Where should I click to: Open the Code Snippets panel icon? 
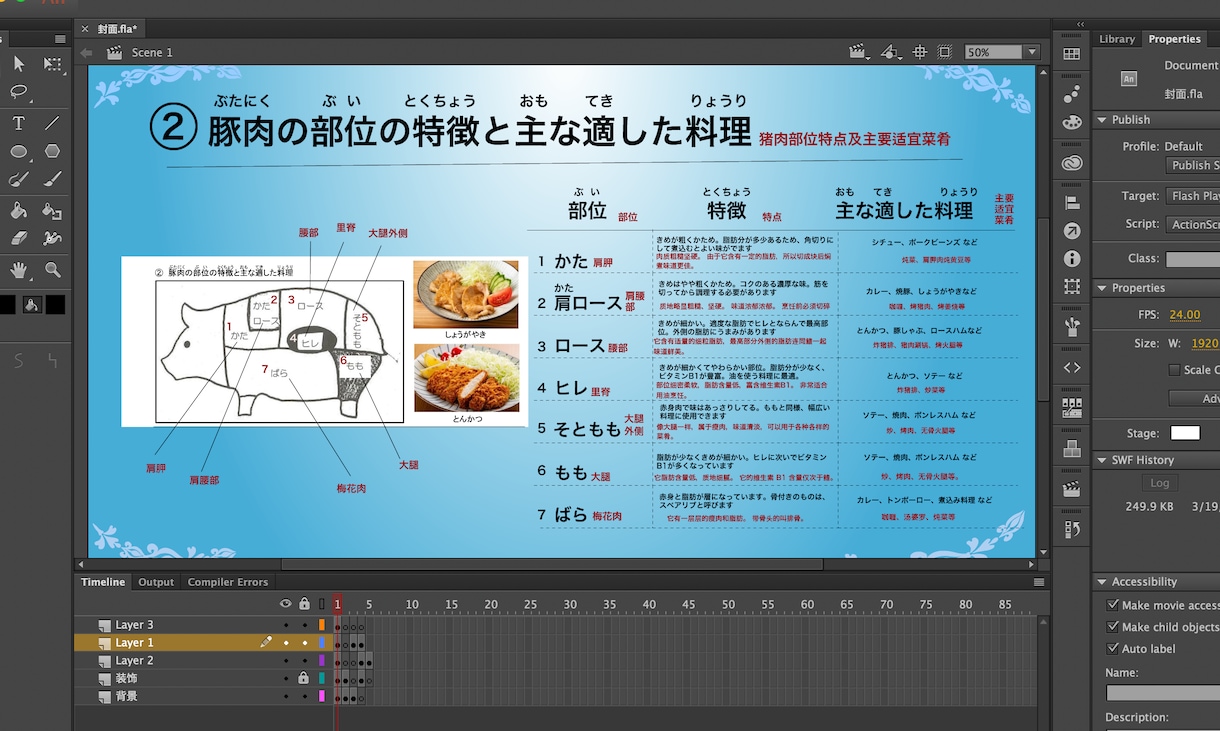[x=1072, y=367]
